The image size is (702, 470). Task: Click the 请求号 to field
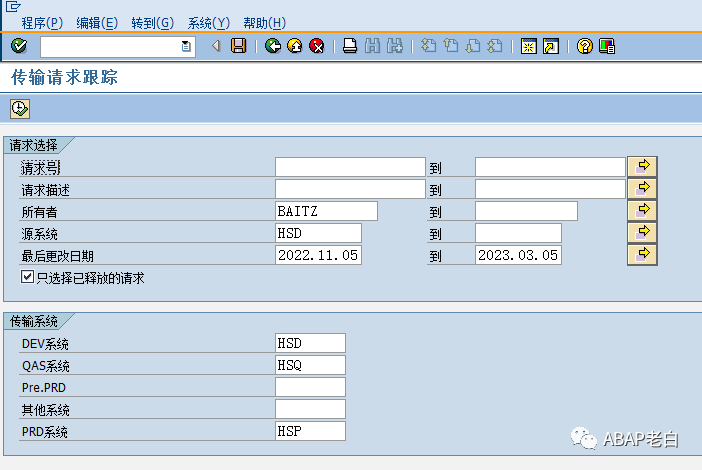[x=550, y=167]
